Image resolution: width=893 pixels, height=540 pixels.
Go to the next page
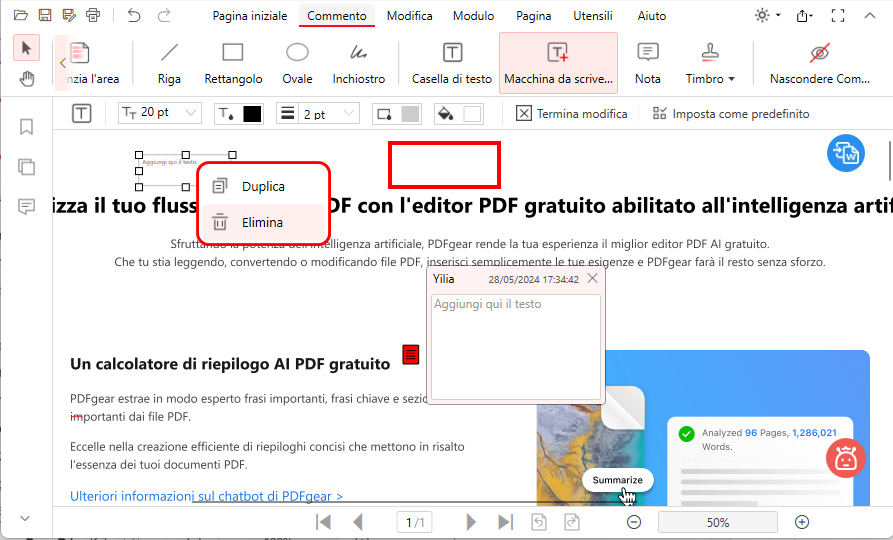(470, 522)
